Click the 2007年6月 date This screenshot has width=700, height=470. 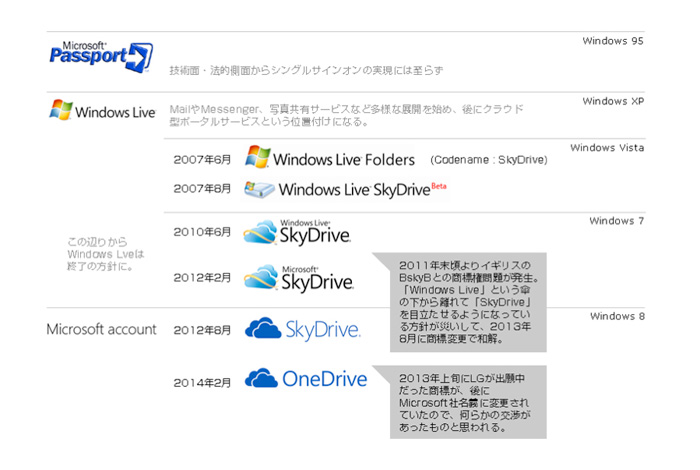(202, 160)
